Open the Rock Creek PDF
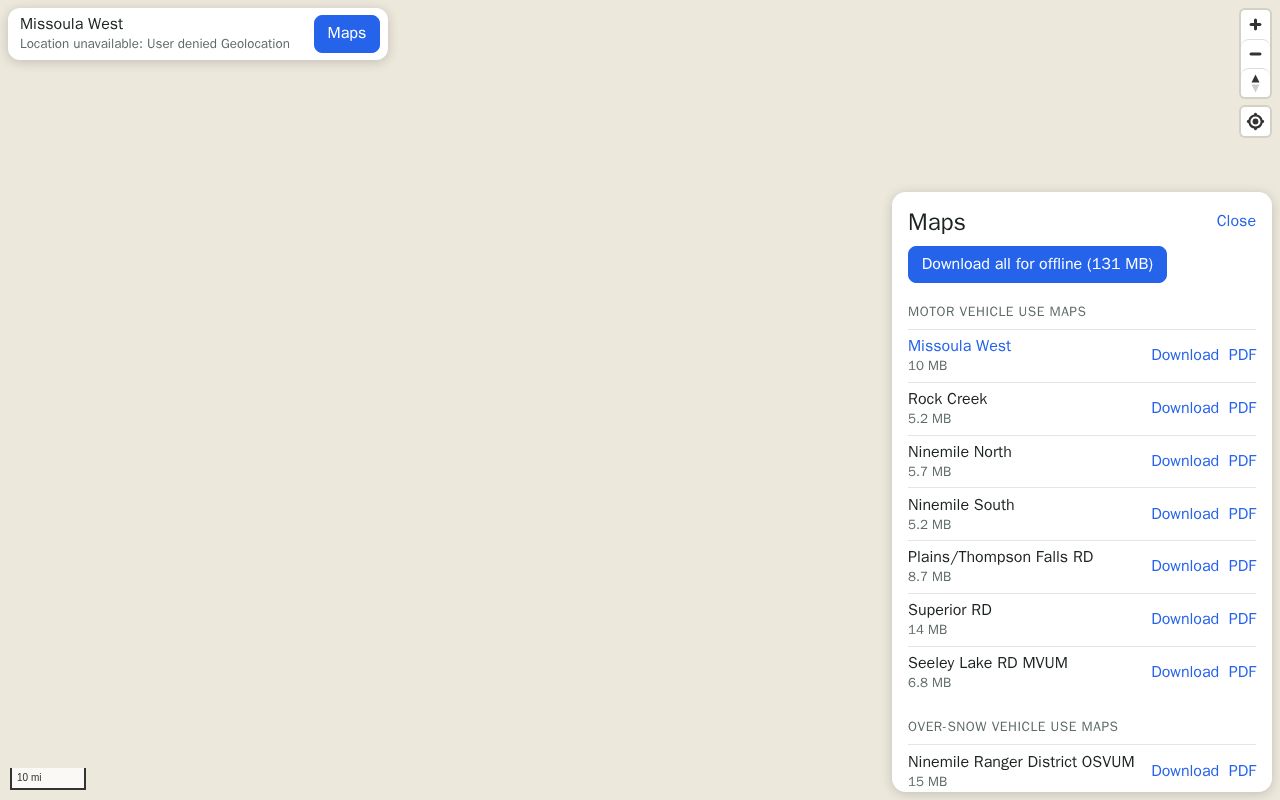 [x=1242, y=408]
